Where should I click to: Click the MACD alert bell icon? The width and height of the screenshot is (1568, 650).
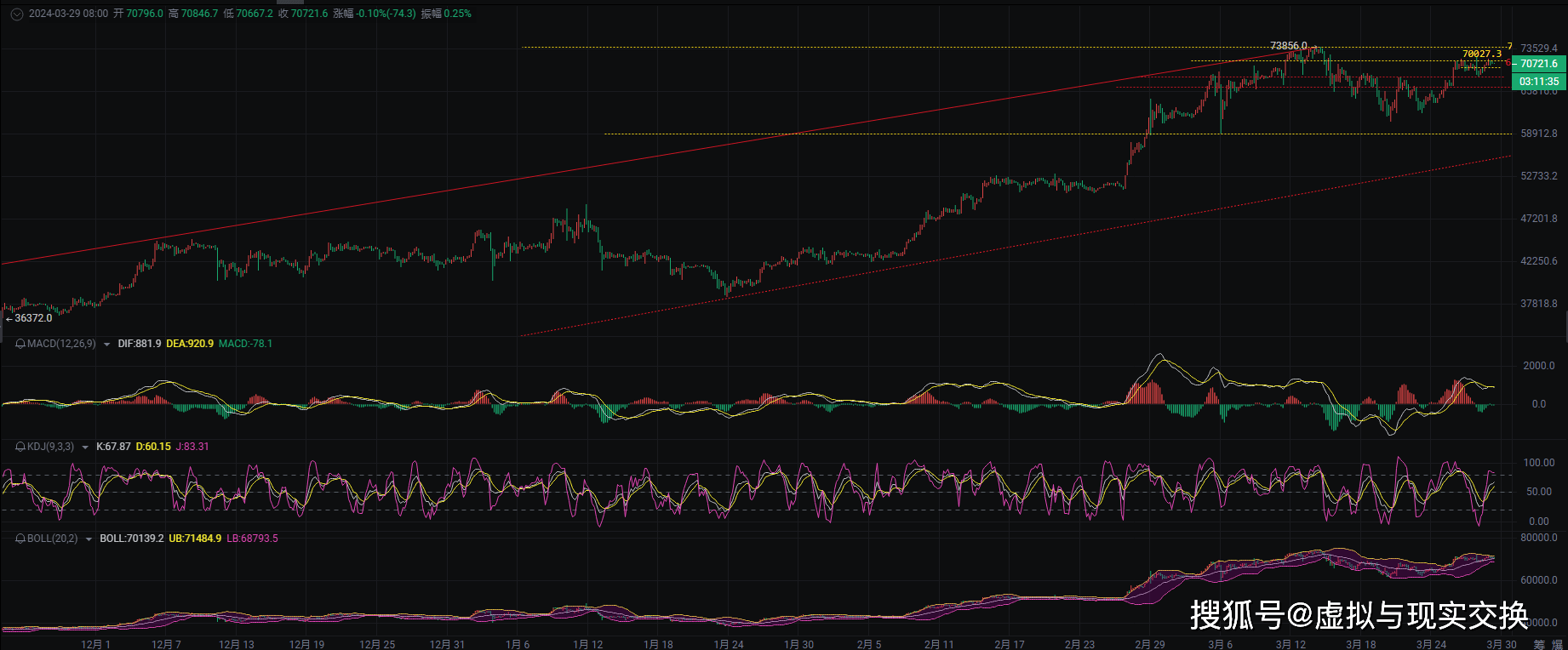(x=20, y=344)
